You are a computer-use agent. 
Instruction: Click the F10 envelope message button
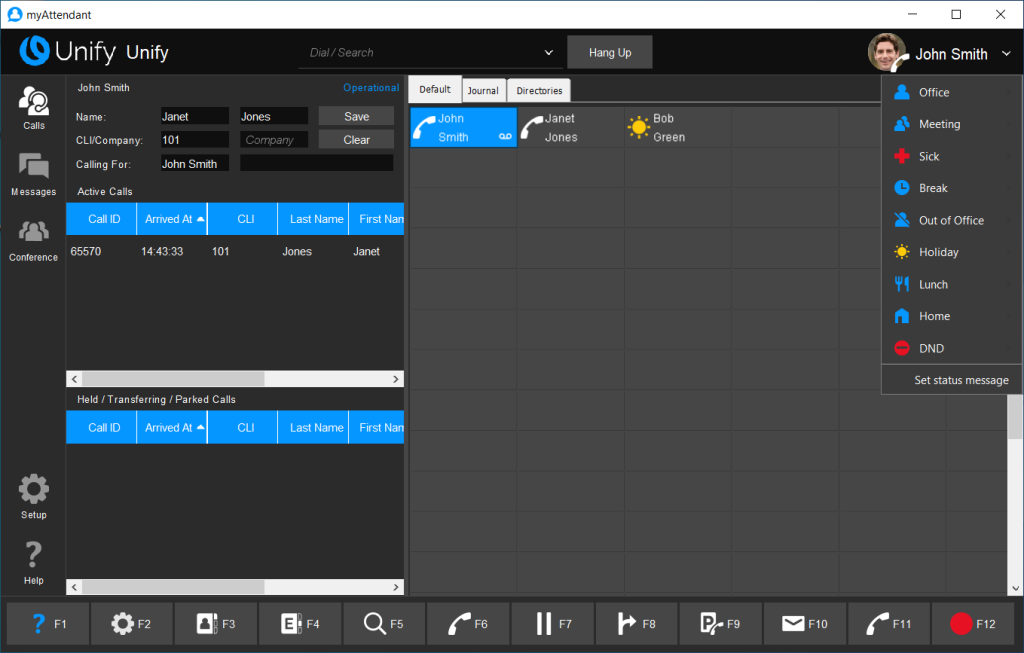(805, 623)
